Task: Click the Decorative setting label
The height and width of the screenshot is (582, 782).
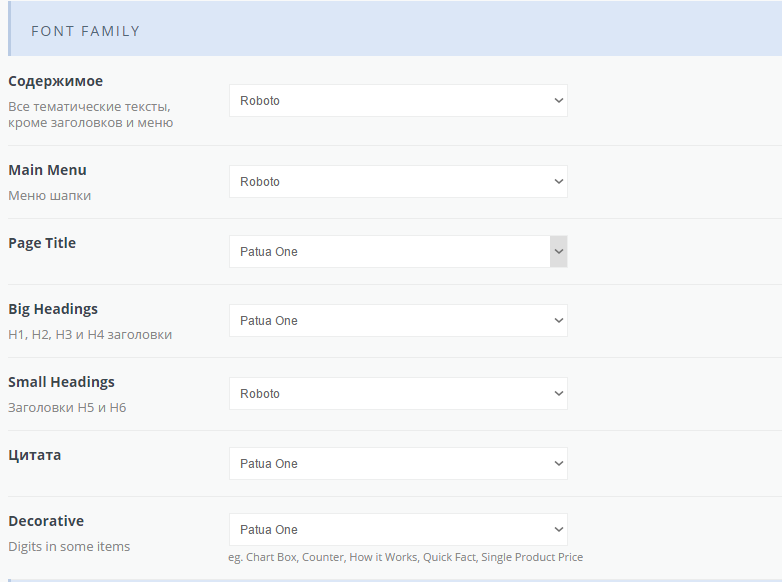Action: (x=46, y=521)
